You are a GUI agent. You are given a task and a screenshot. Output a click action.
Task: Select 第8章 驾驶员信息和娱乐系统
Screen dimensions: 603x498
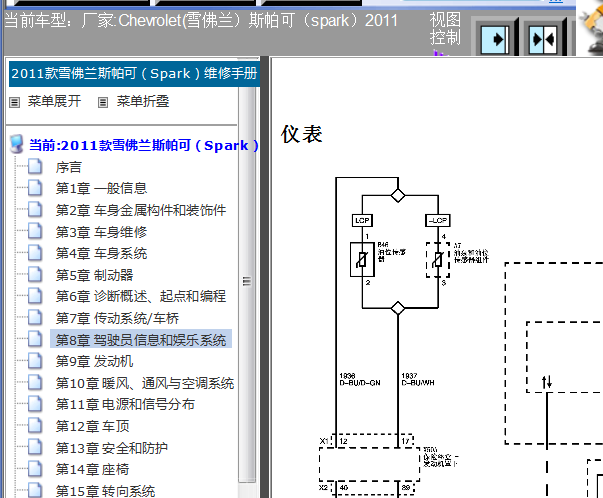141,340
